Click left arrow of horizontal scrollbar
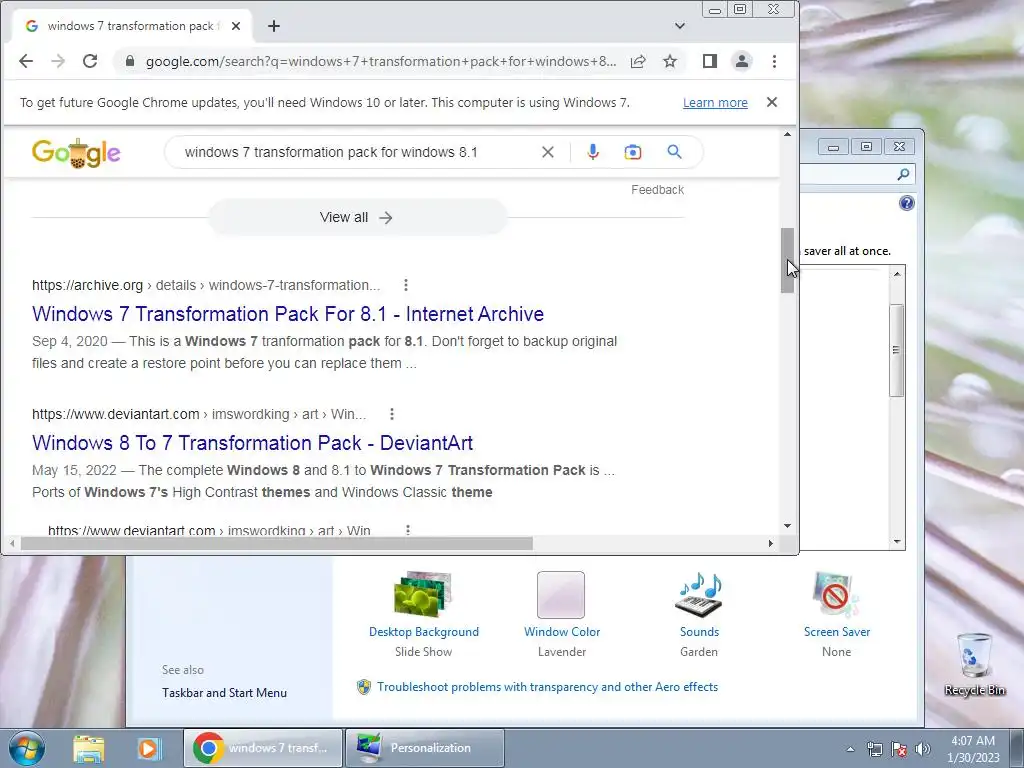This screenshot has width=1024, height=768. point(12,543)
